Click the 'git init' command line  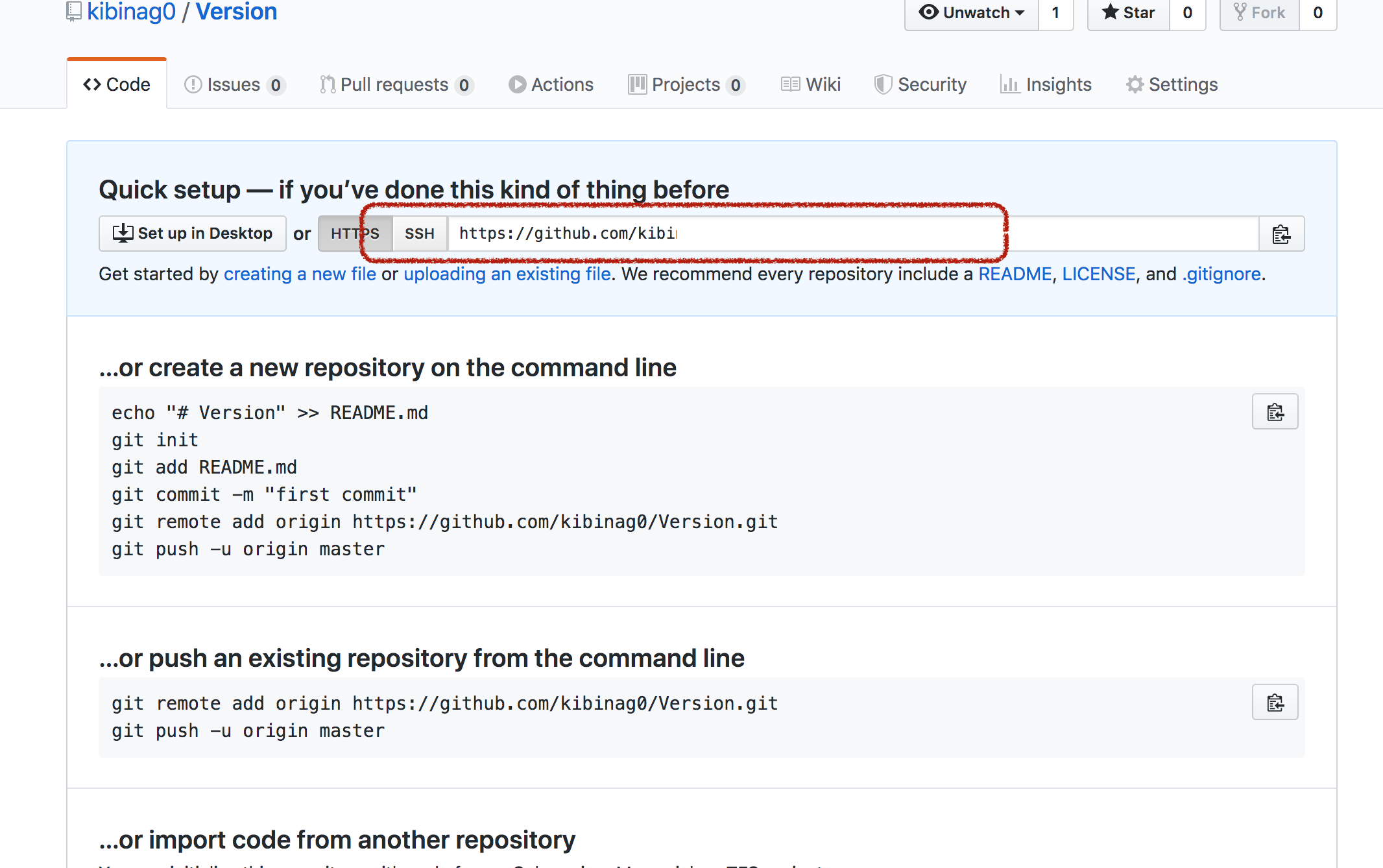point(155,440)
